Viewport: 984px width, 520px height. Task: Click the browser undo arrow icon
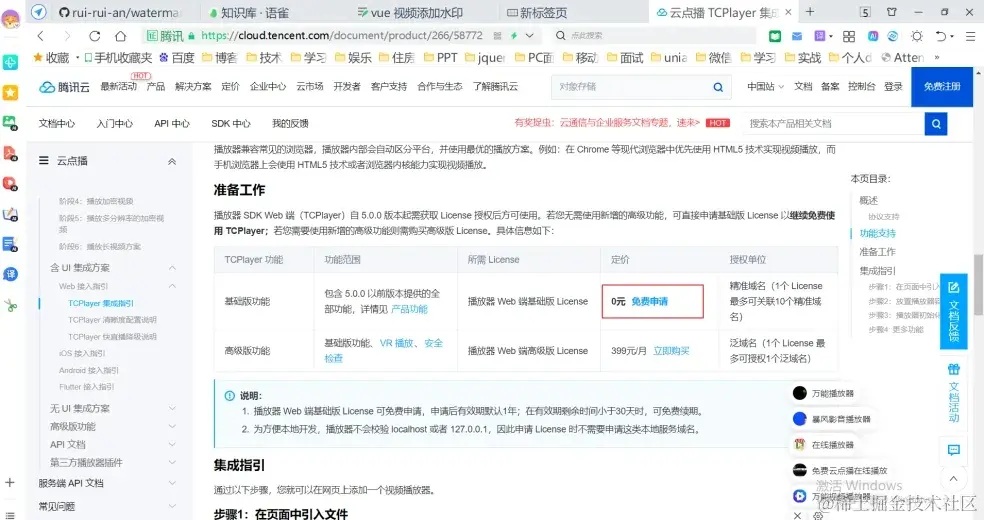click(940, 36)
